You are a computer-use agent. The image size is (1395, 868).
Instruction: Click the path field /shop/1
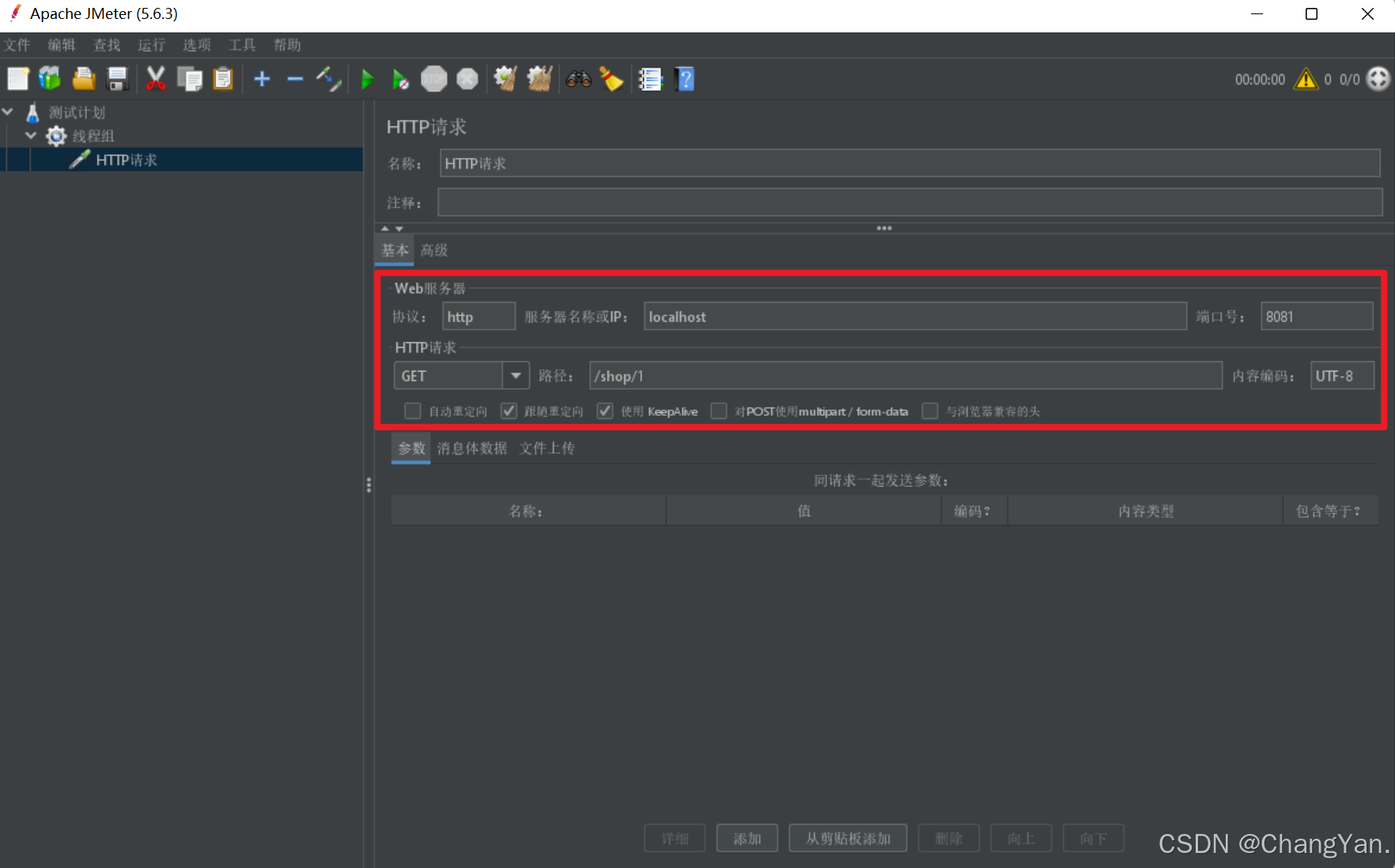click(x=905, y=376)
